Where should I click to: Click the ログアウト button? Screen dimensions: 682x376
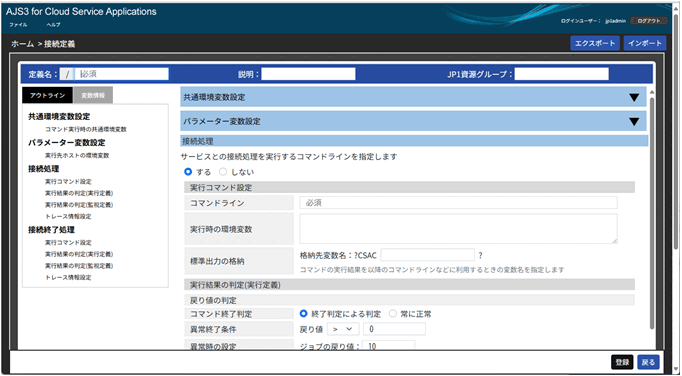649,20
